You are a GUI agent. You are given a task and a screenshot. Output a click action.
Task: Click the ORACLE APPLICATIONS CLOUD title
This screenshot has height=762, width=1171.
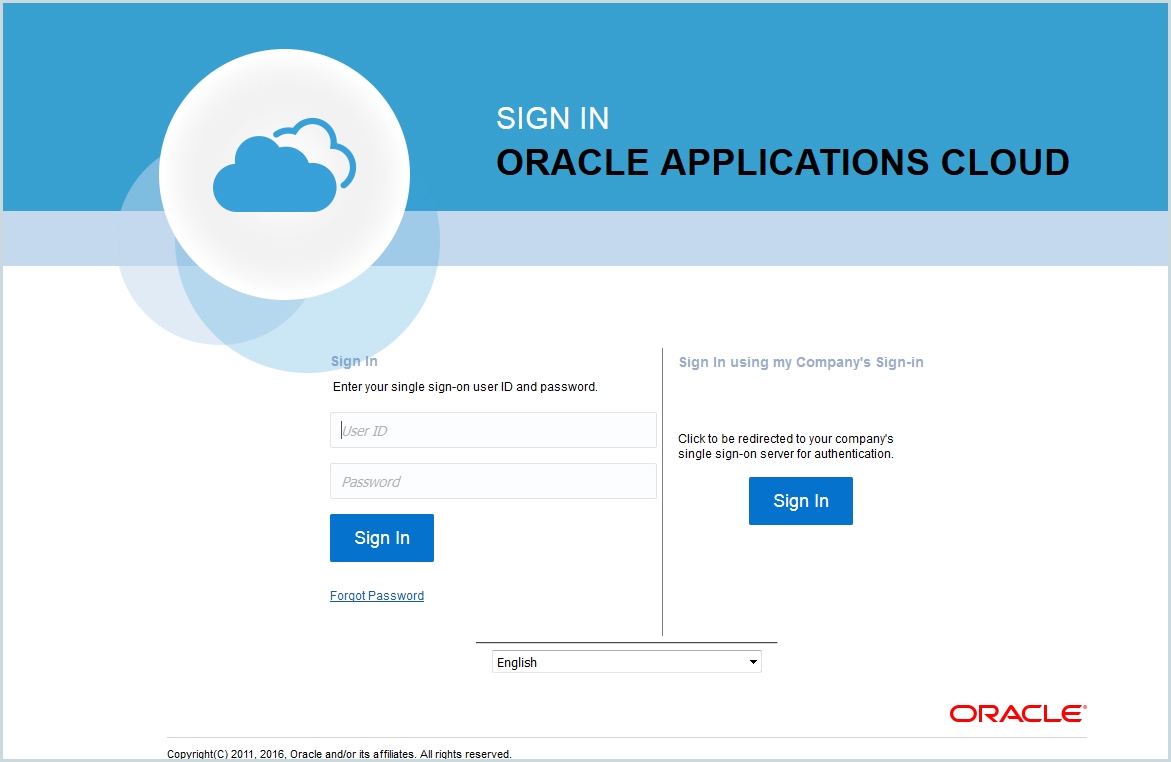[x=782, y=162]
